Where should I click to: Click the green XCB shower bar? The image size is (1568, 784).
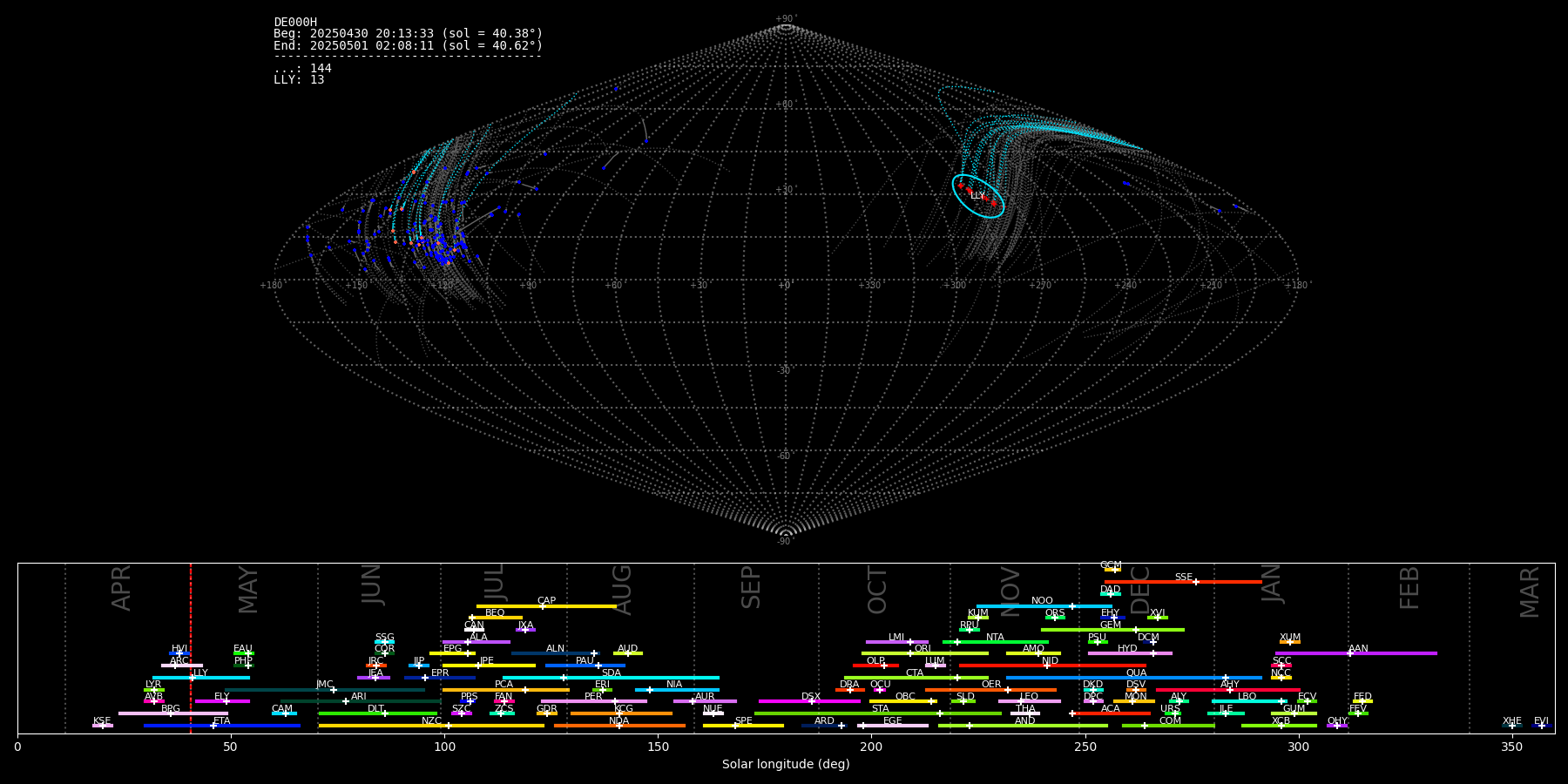click(1279, 726)
